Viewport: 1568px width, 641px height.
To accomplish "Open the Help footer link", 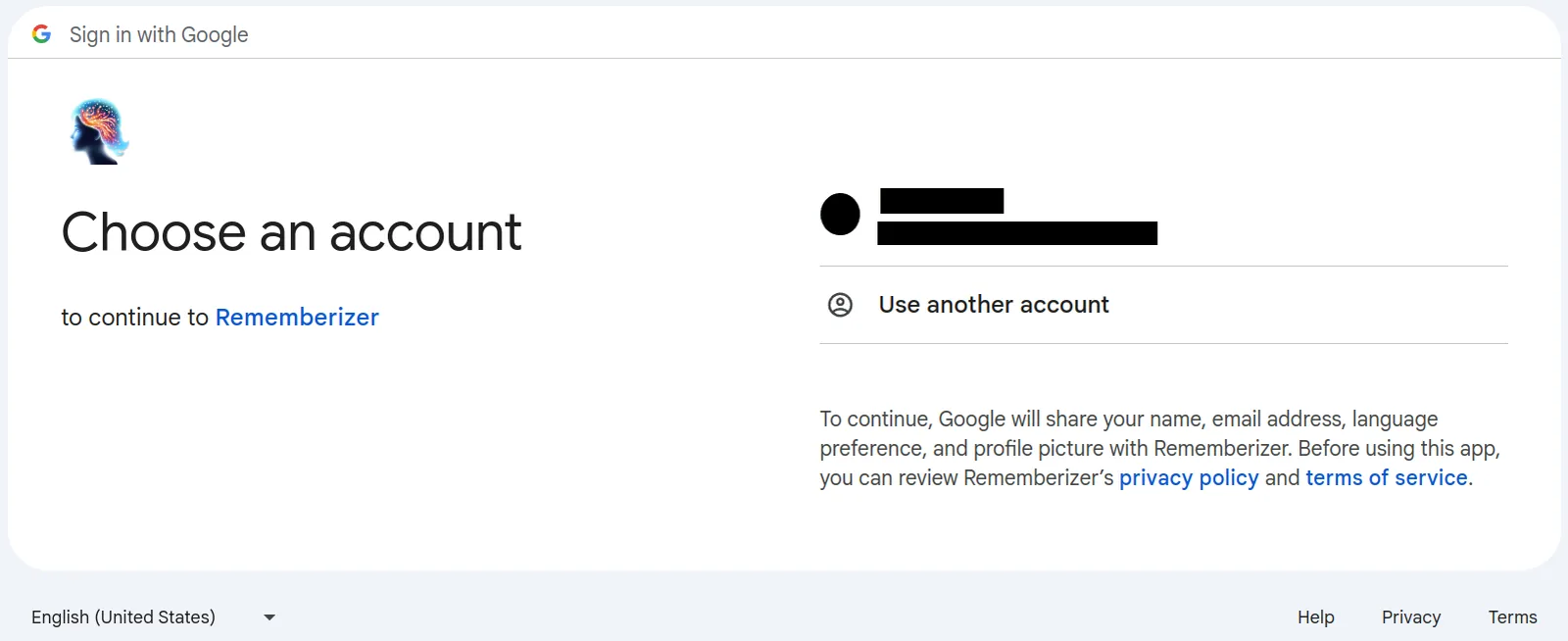I will coord(1316,617).
